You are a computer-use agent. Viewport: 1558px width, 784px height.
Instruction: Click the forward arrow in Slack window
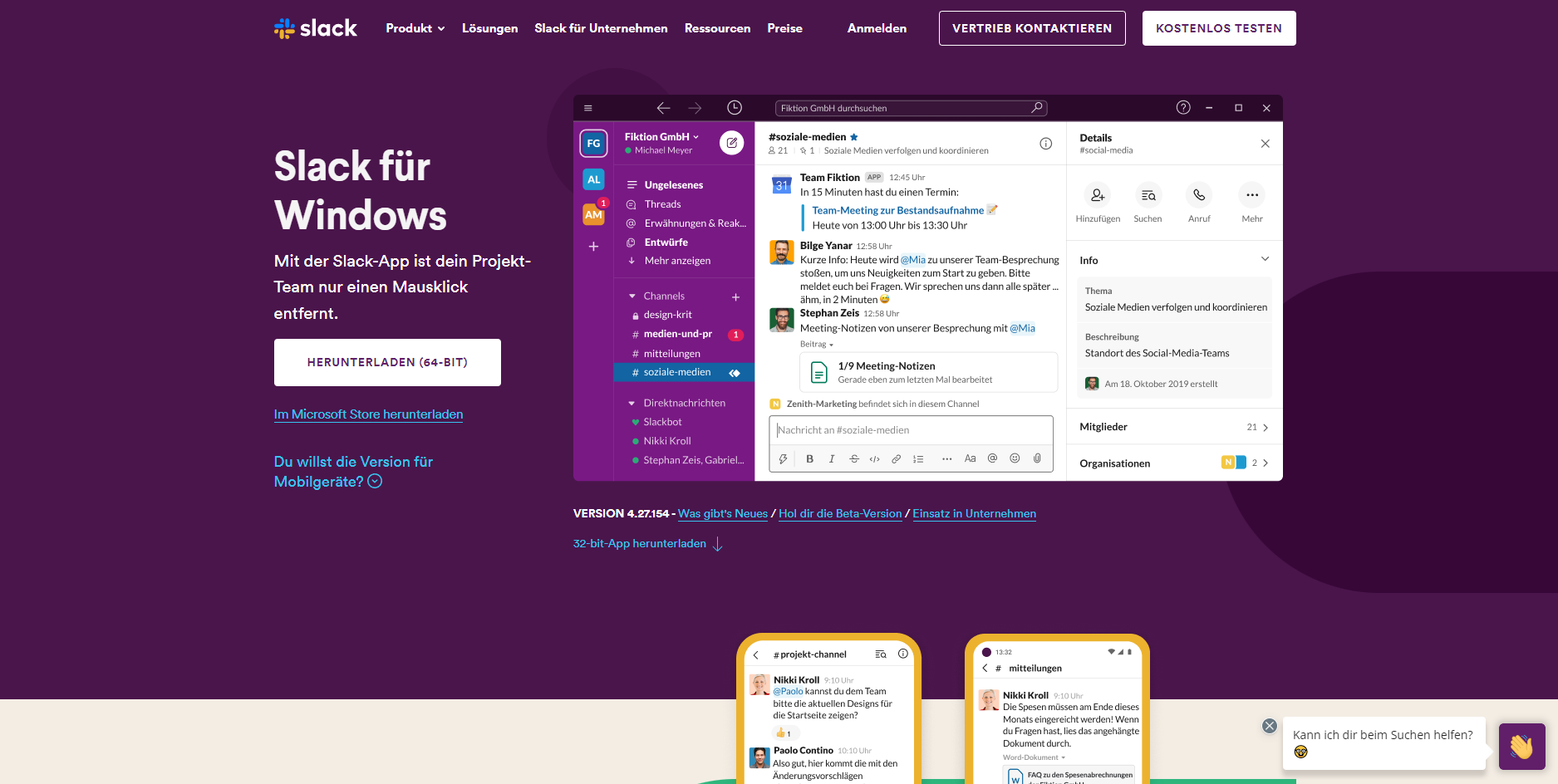695,108
